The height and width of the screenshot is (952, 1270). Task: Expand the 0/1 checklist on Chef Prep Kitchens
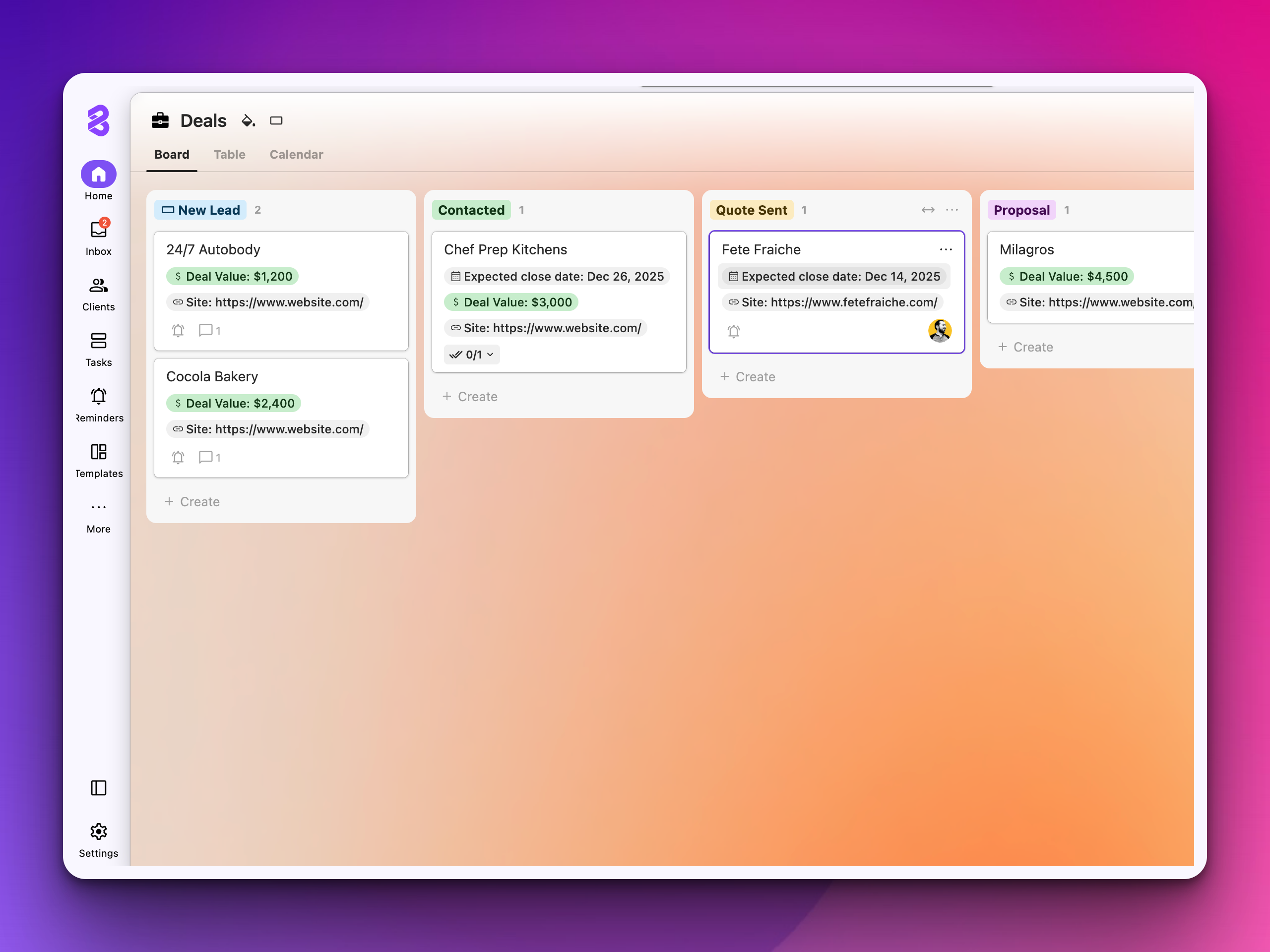tap(471, 355)
